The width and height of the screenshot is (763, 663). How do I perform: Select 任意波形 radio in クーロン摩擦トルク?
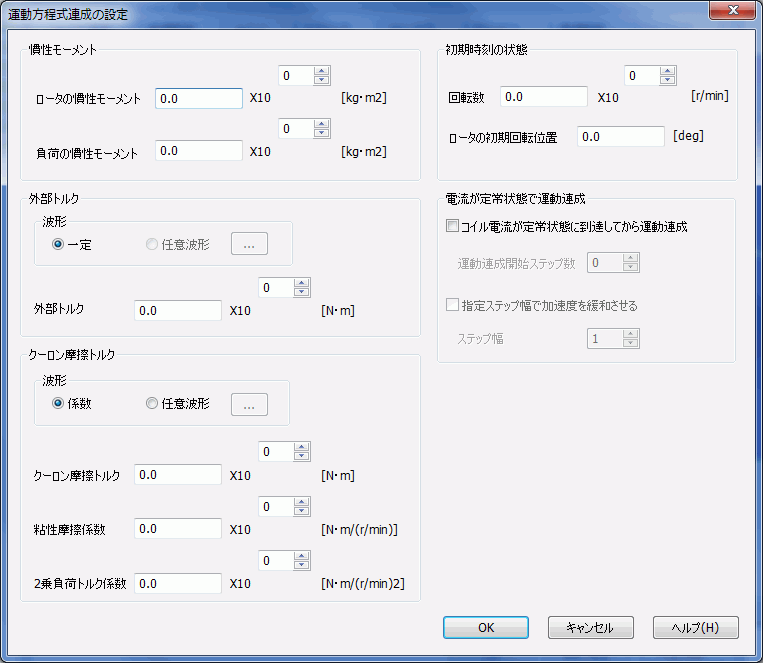tap(152, 404)
